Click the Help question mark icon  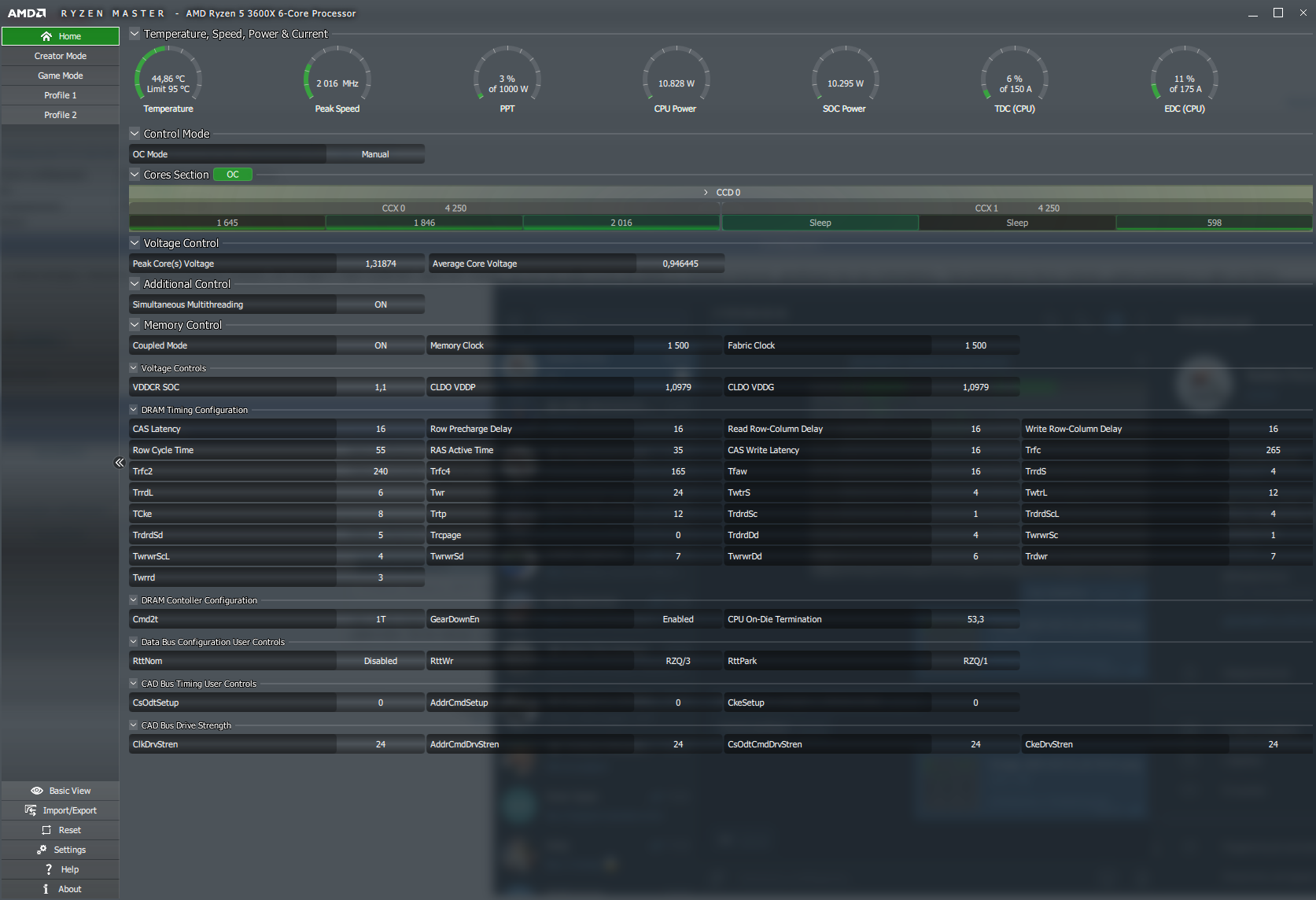click(x=49, y=869)
